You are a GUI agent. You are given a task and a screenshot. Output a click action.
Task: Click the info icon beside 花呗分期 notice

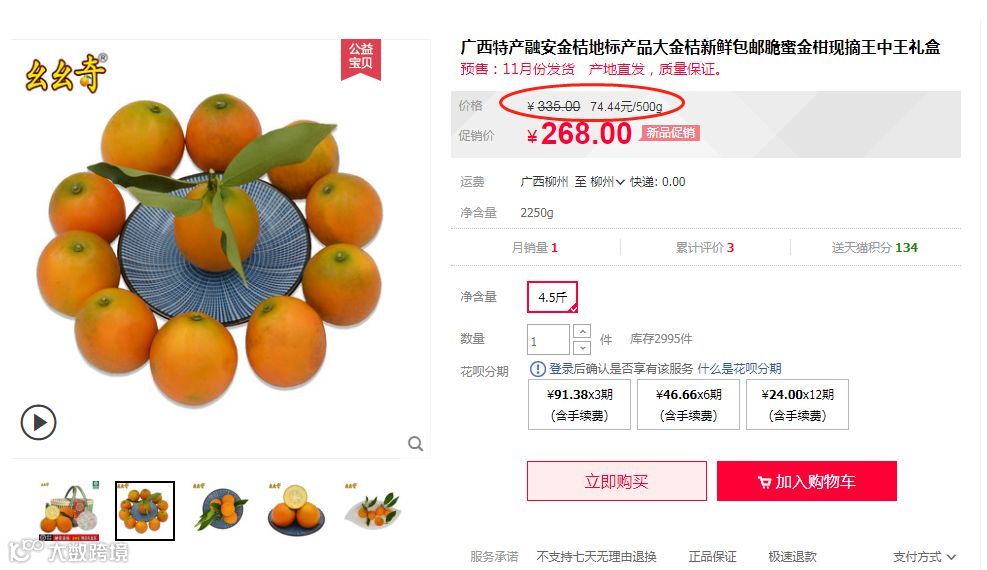(538, 369)
